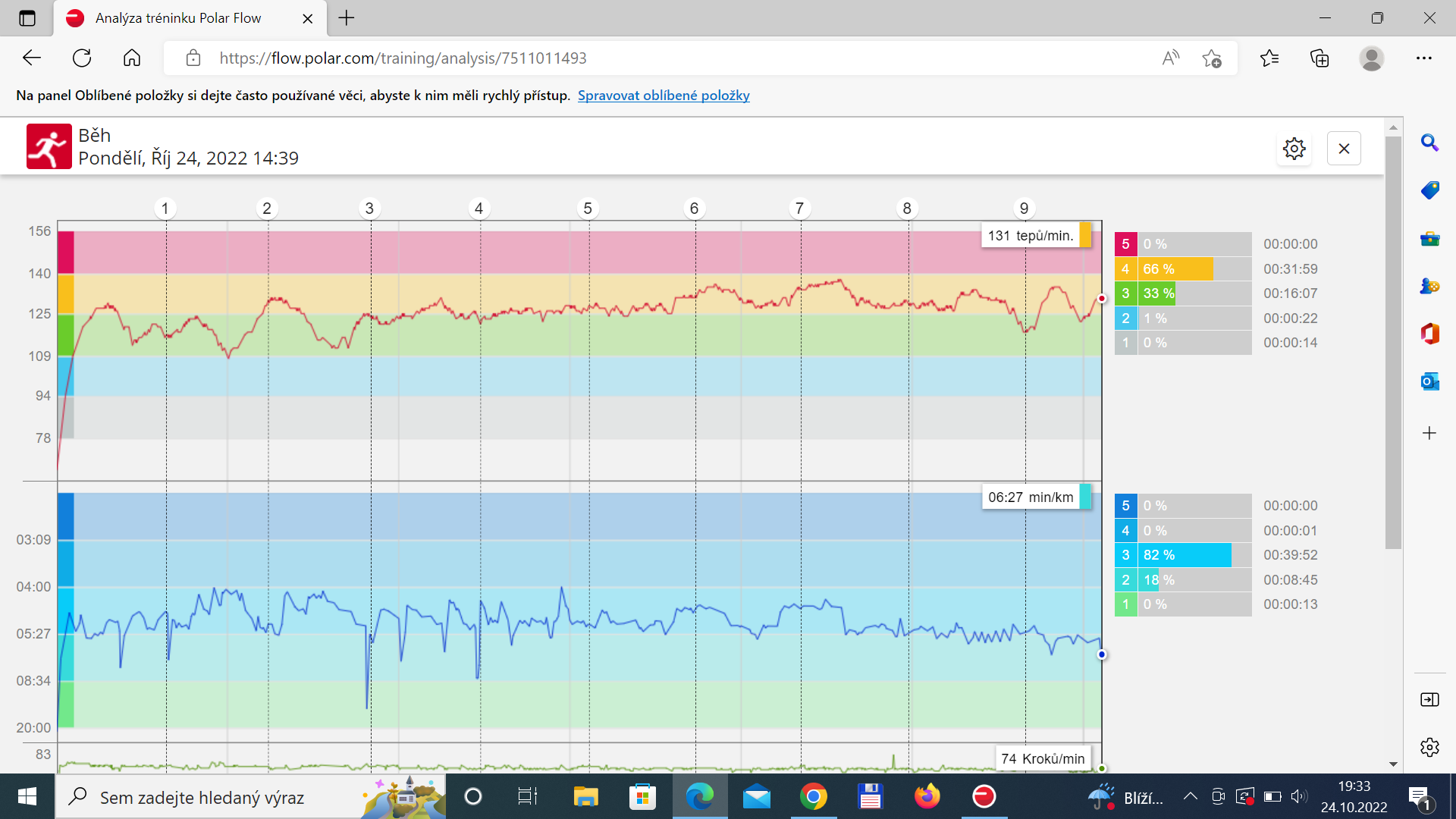
Task: Select the Analýza tréninku Polar Flow tab
Action: [178, 18]
